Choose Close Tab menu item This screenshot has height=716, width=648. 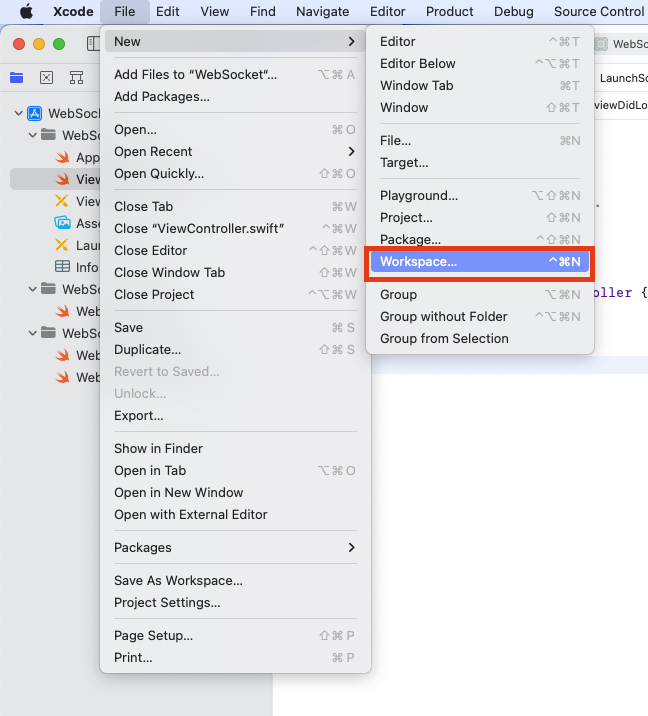coord(234,206)
